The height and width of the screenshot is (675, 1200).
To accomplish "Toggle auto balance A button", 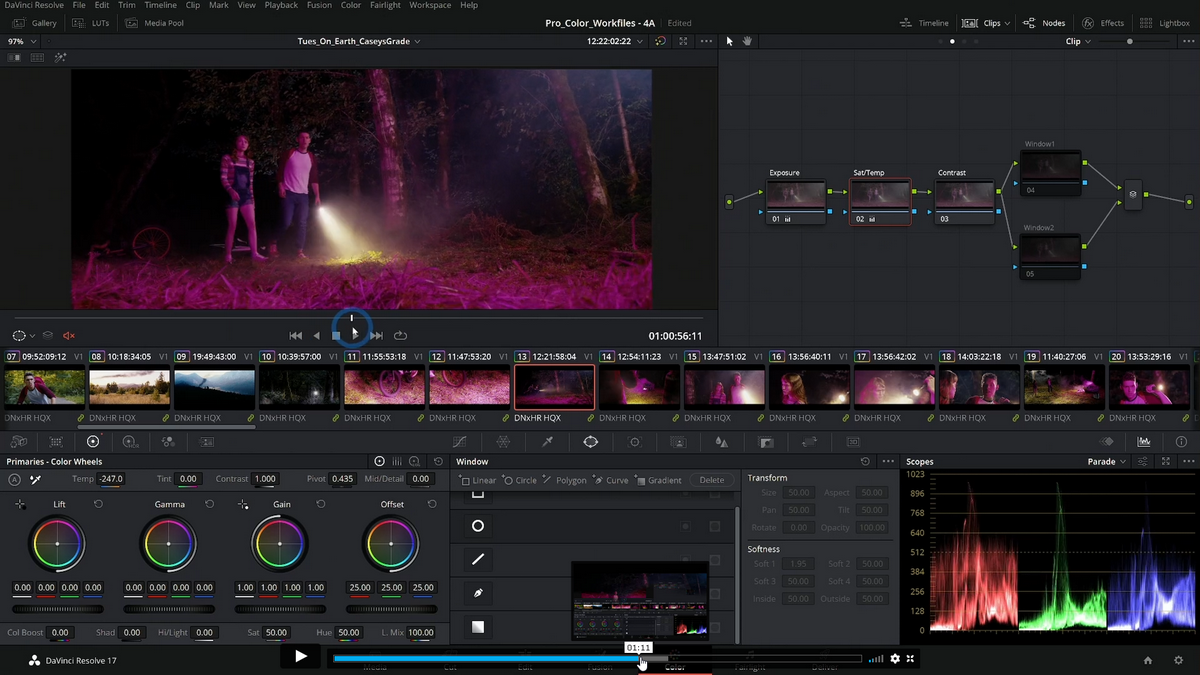I will pos(14,480).
